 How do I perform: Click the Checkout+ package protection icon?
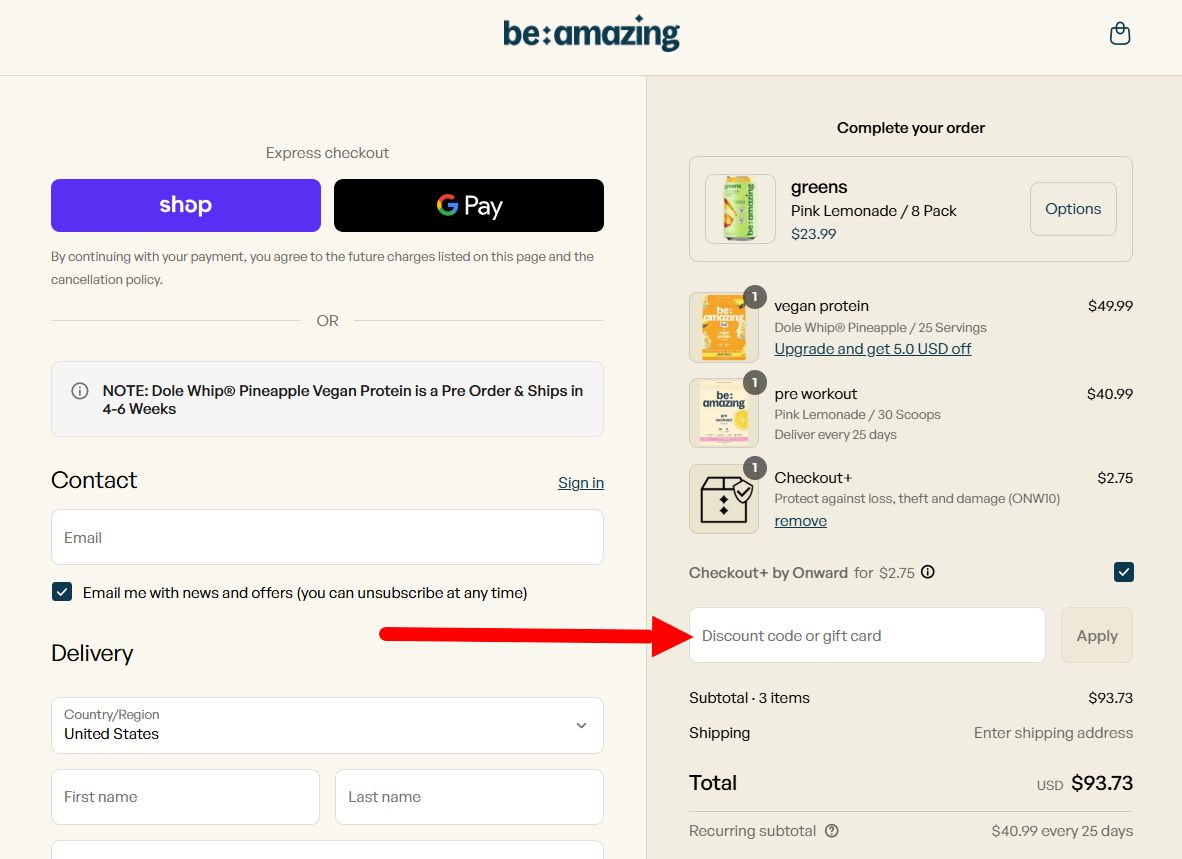(724, 498)
